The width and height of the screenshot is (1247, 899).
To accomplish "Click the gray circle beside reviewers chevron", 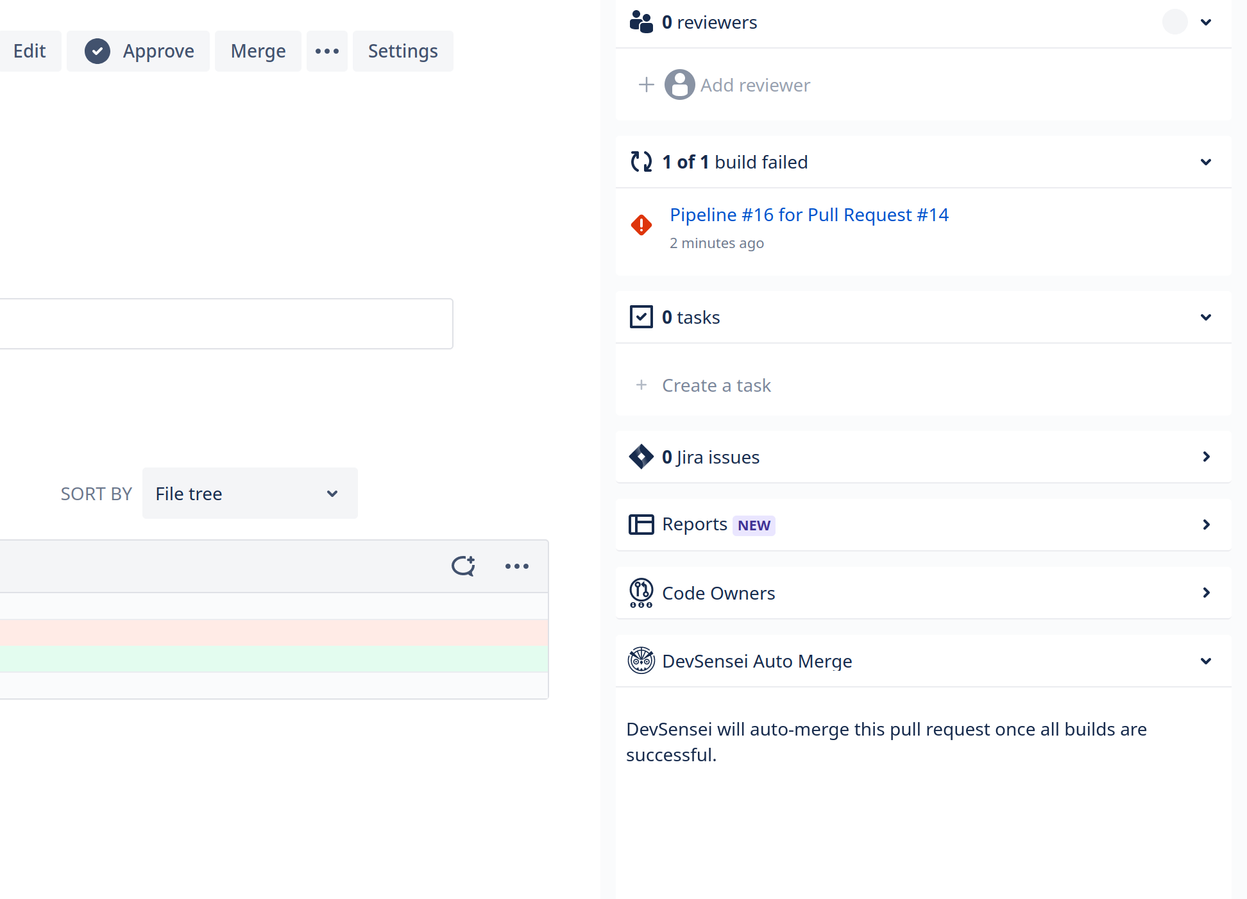I will coord(1175,22).
